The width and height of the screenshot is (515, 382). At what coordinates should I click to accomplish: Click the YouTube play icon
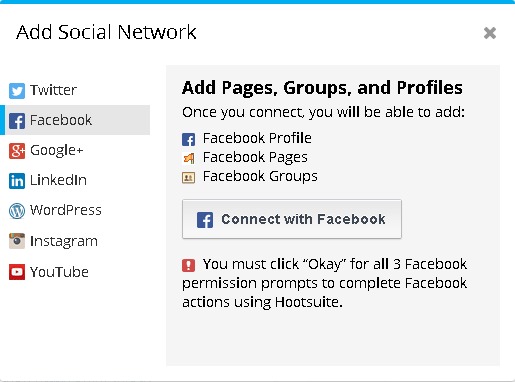pos(17,272)
